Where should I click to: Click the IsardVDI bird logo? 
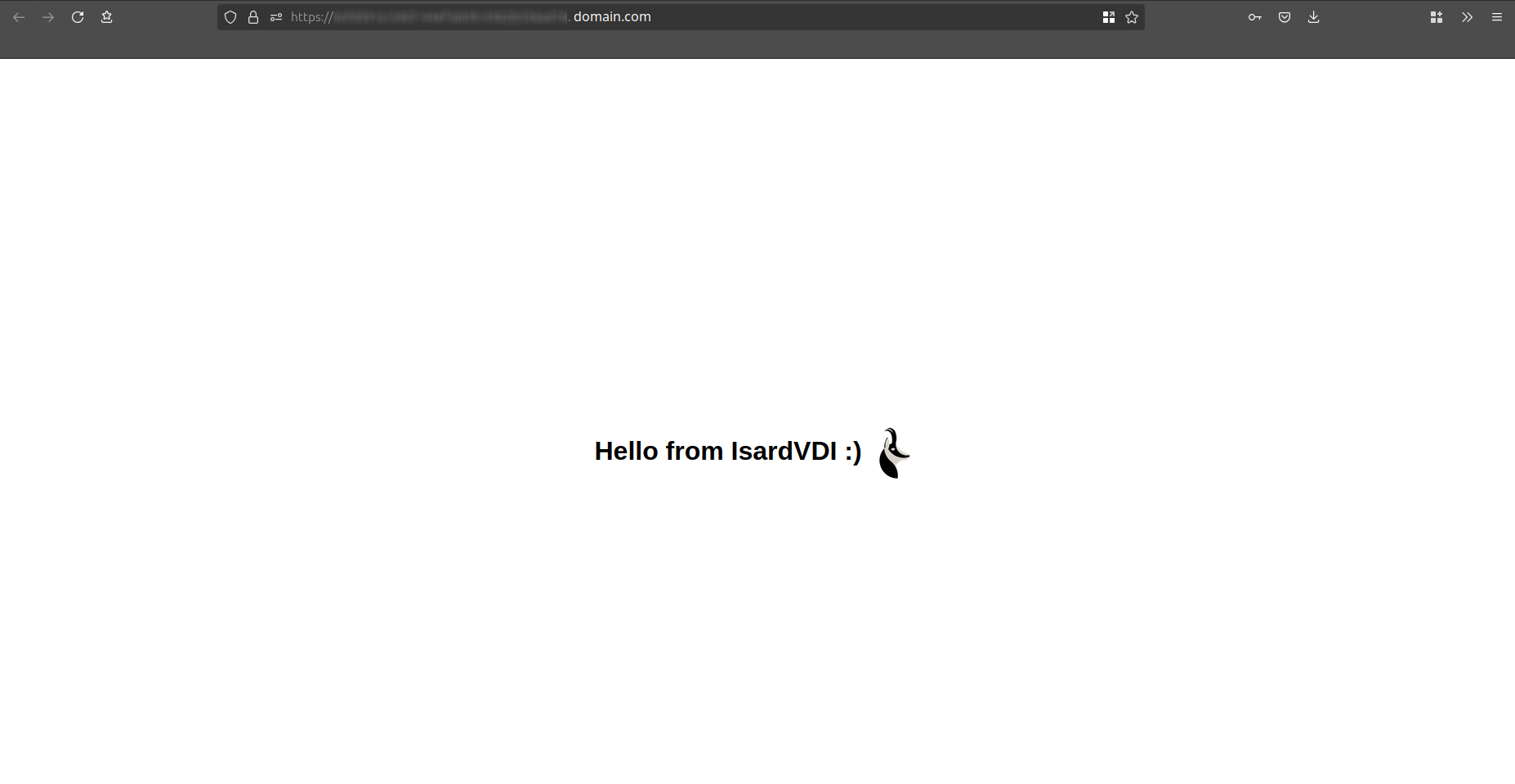point(893,453)
